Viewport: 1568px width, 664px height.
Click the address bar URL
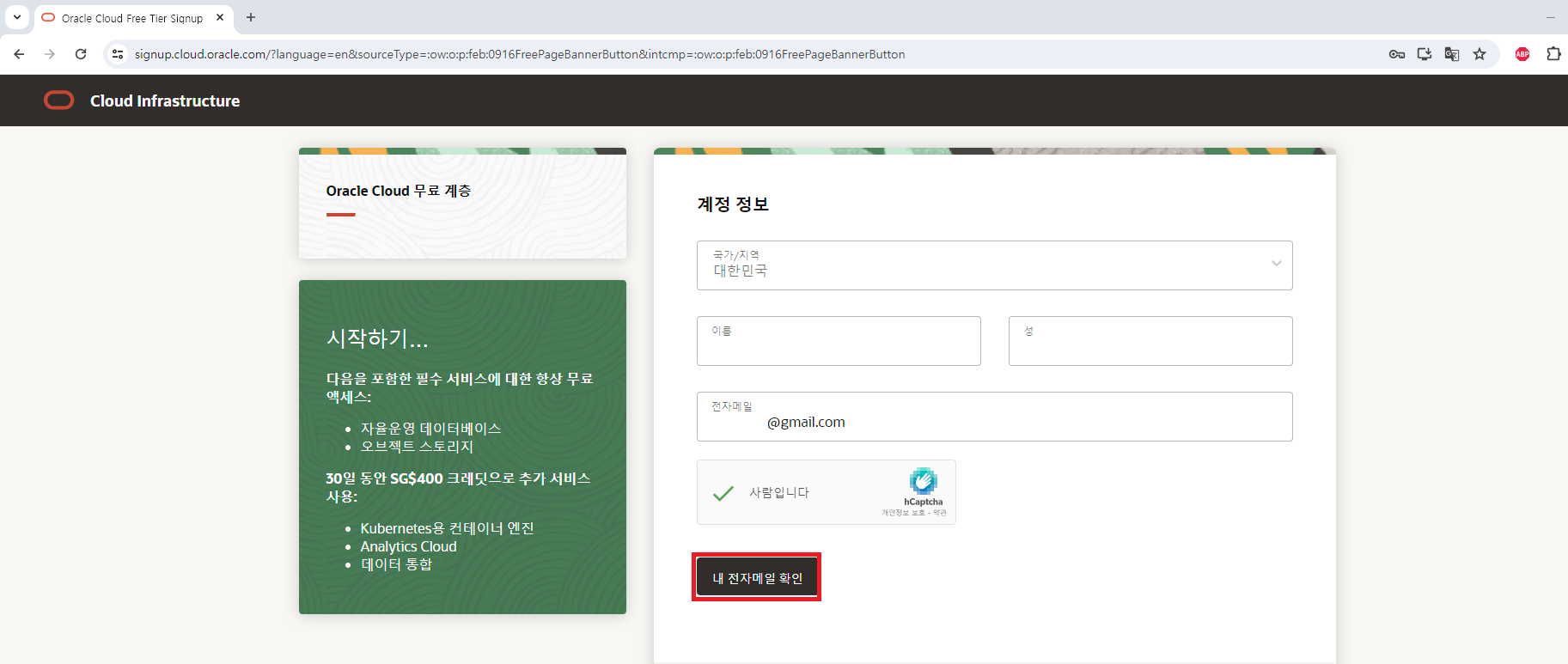point(520,54)
